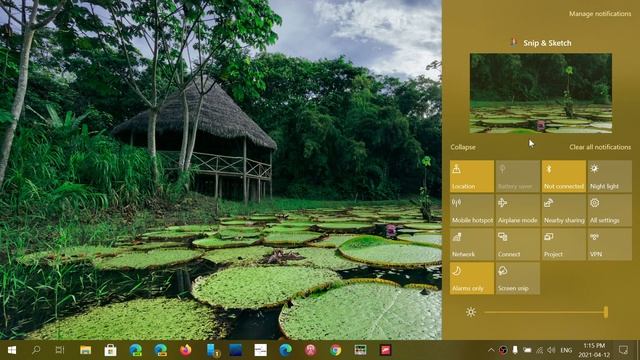The image size is (640, 360).
Task: Toggle Bluetooth Not connected tile
Action: coord(564,176)
